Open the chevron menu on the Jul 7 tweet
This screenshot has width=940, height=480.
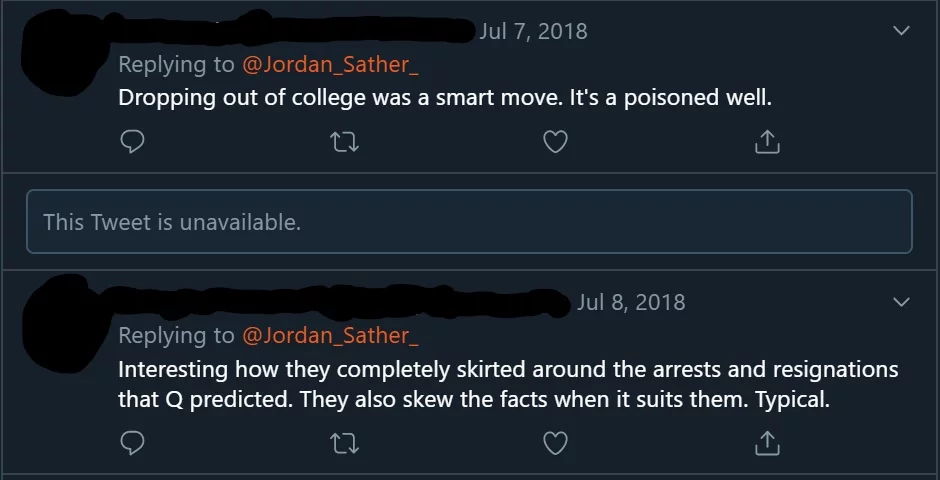tap(901, 31)
